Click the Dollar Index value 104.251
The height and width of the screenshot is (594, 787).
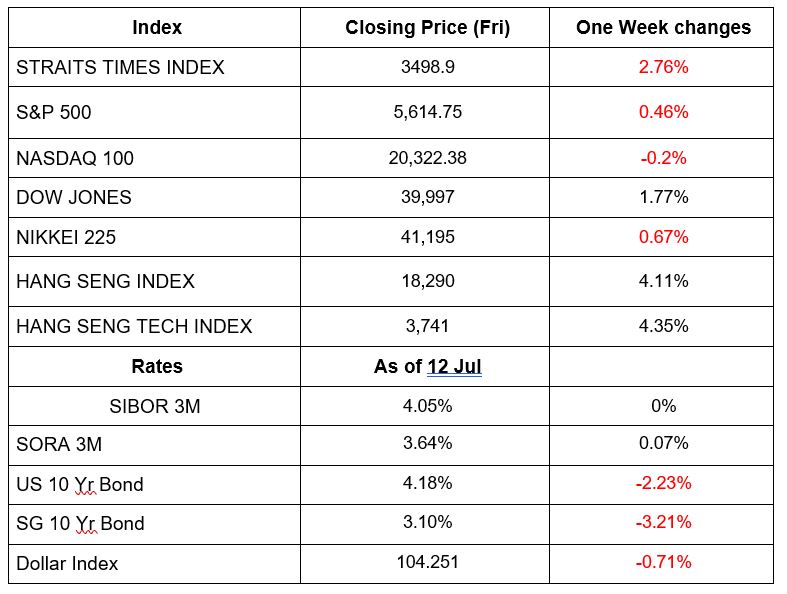click(x=427, y=563)
